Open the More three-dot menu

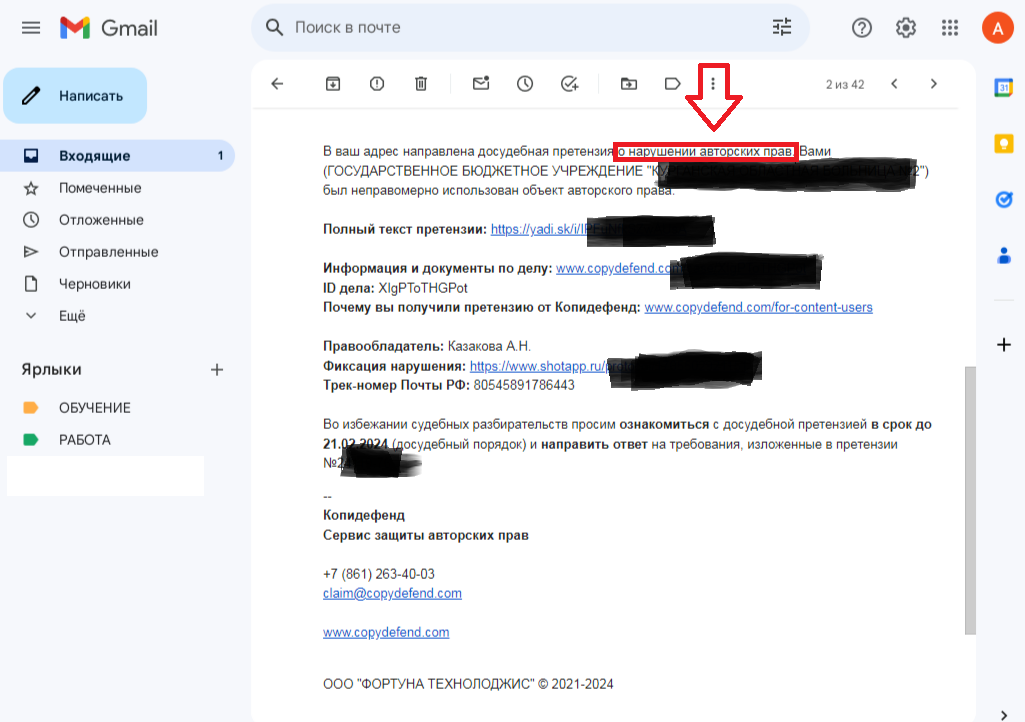(713, 84)
